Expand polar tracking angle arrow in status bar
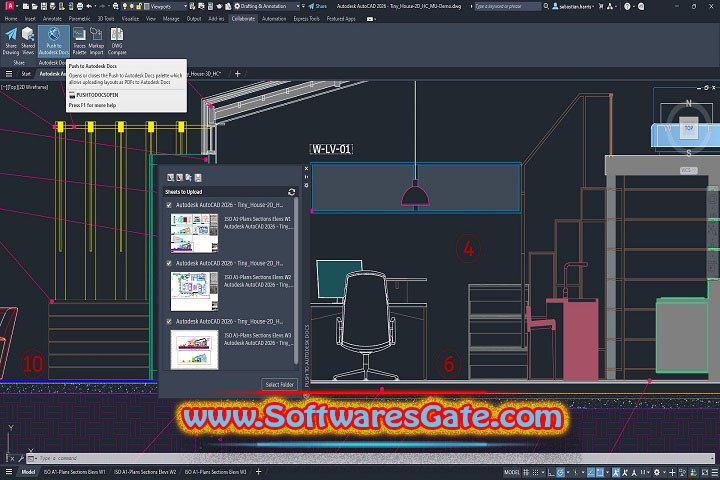Viewport: 720px width, 480px height. (x=568, y=472)
